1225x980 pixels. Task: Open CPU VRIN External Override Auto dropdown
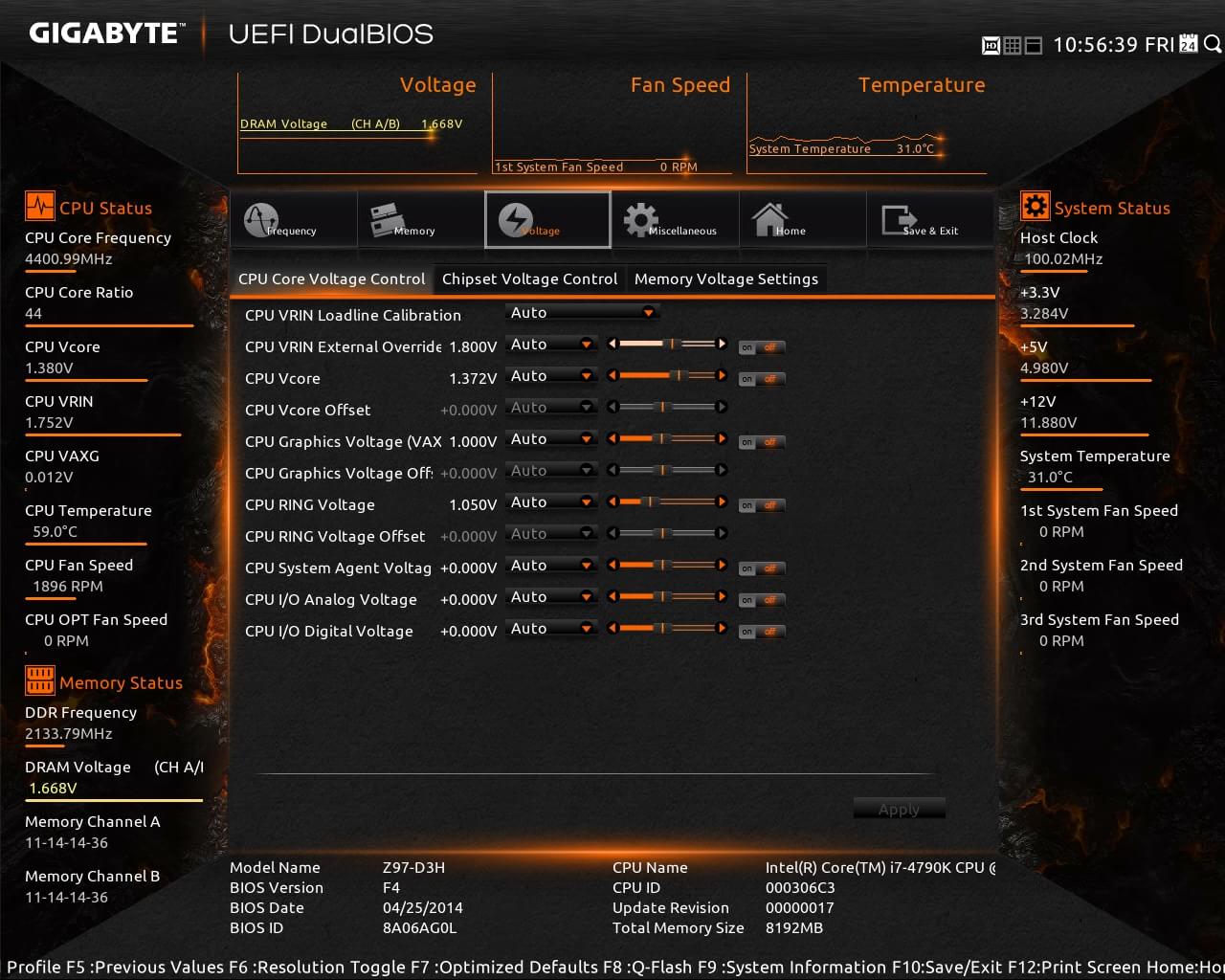point(551,345)
